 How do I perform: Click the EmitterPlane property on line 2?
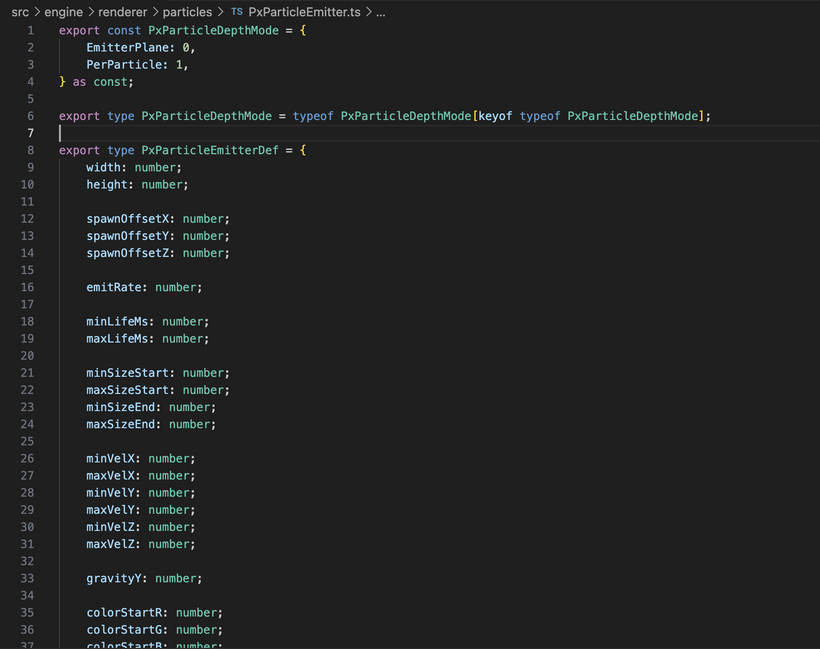pyautogui.click(x=127, y=48)
